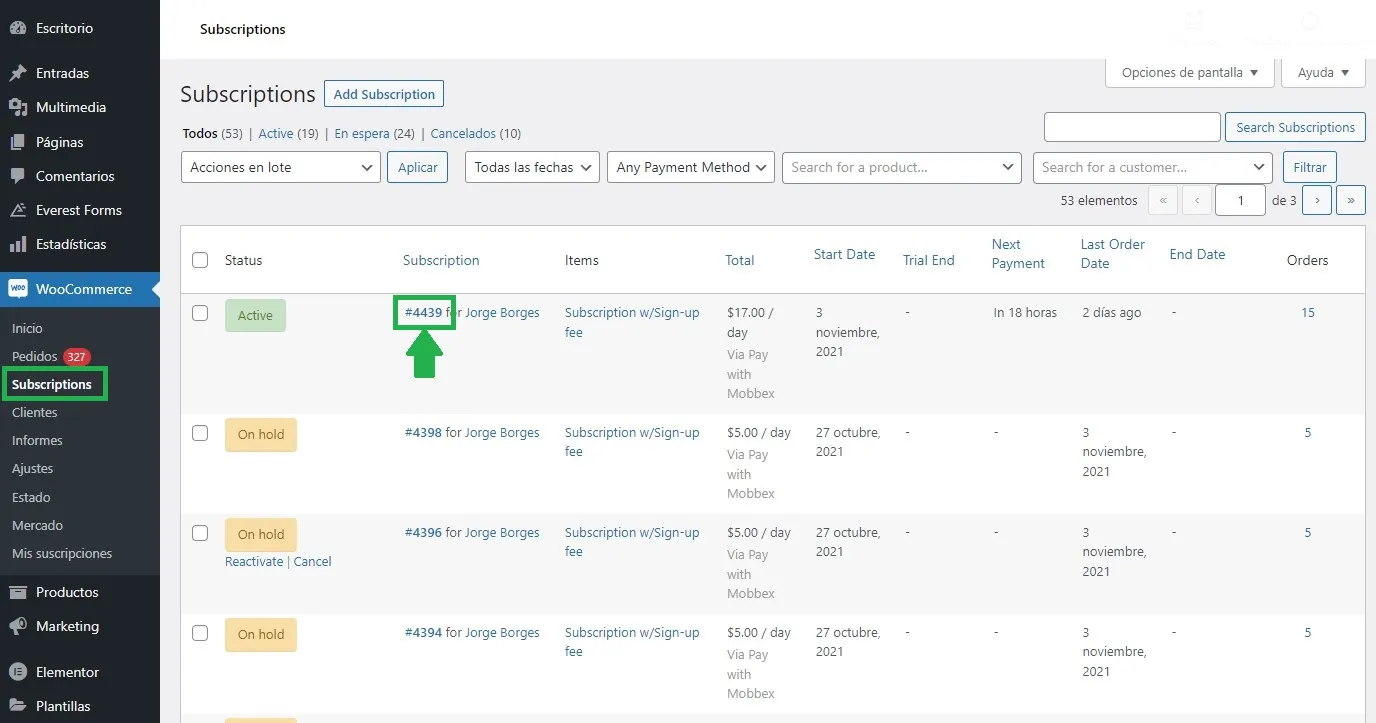Check the box for subscription #4398
The width and height of the screenshot is (1376, 723).
tap(200, 433)
